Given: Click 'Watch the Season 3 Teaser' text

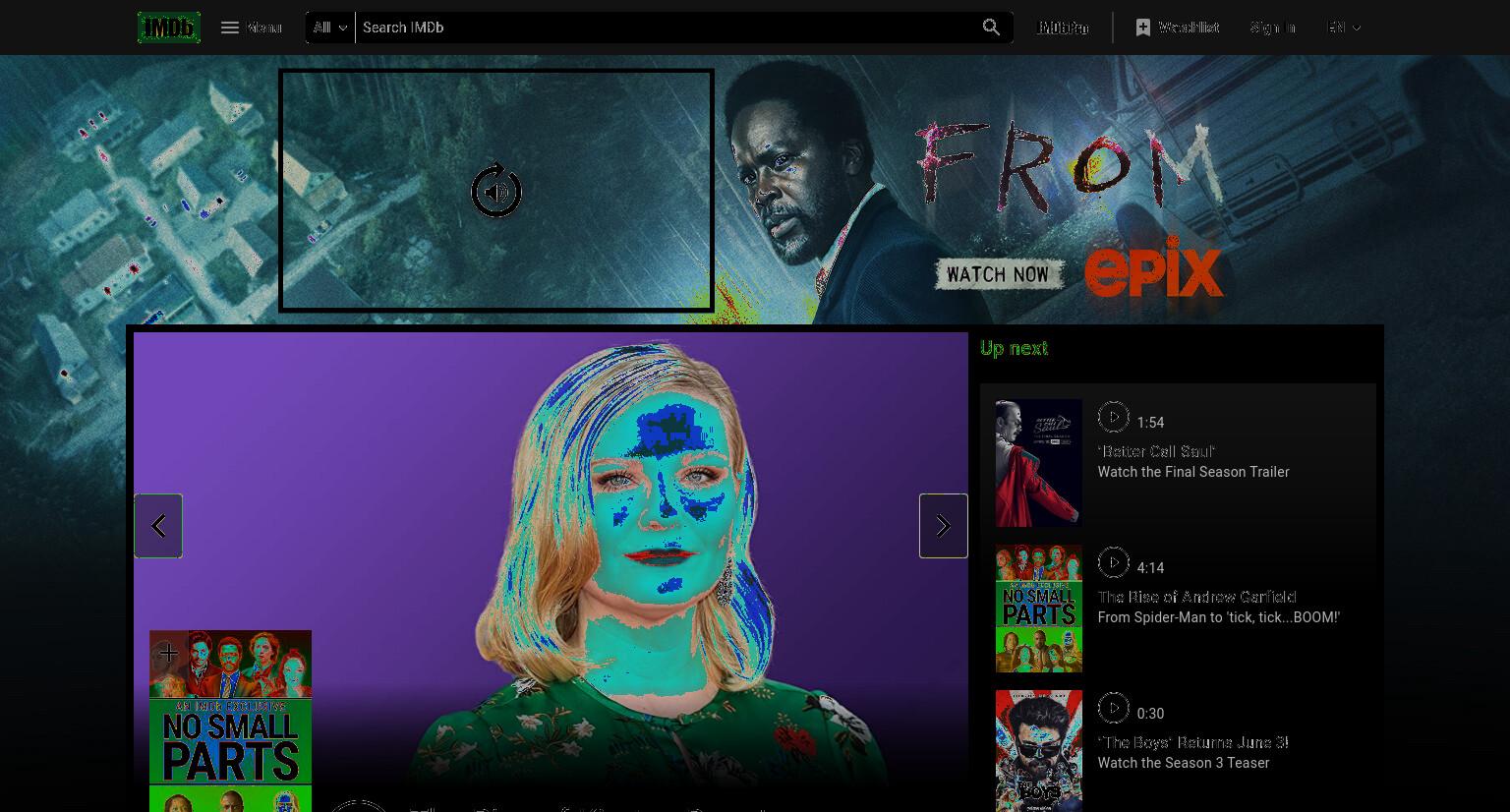Looking at the screenshot, I should 1184,763.
